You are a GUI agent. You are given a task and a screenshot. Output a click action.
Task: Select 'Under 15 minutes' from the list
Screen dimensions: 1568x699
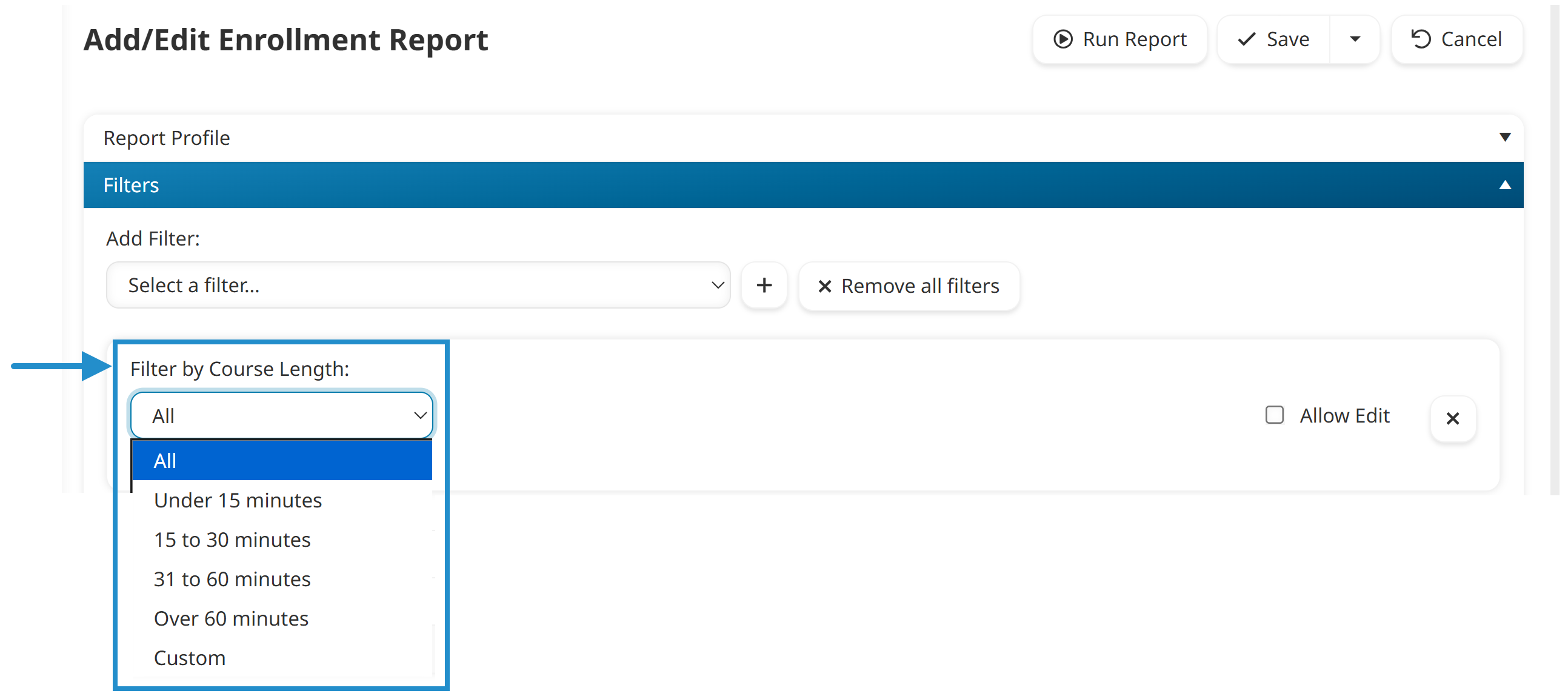pyautogui.click(x=238, y=500)
